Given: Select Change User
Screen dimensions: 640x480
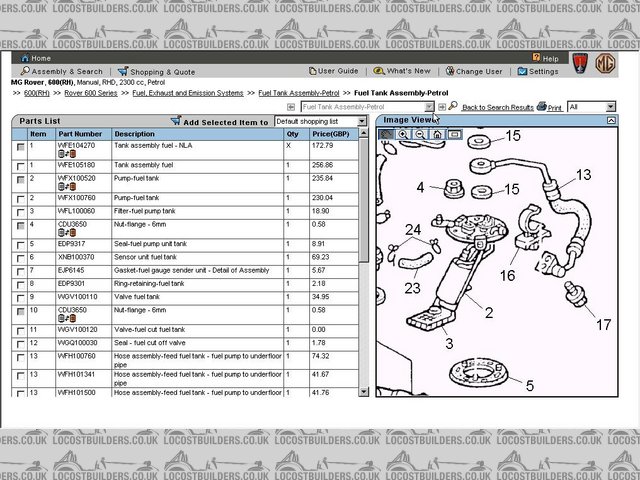Looking at the screenshot, I should pyautogui.click(x=474, y=71).
